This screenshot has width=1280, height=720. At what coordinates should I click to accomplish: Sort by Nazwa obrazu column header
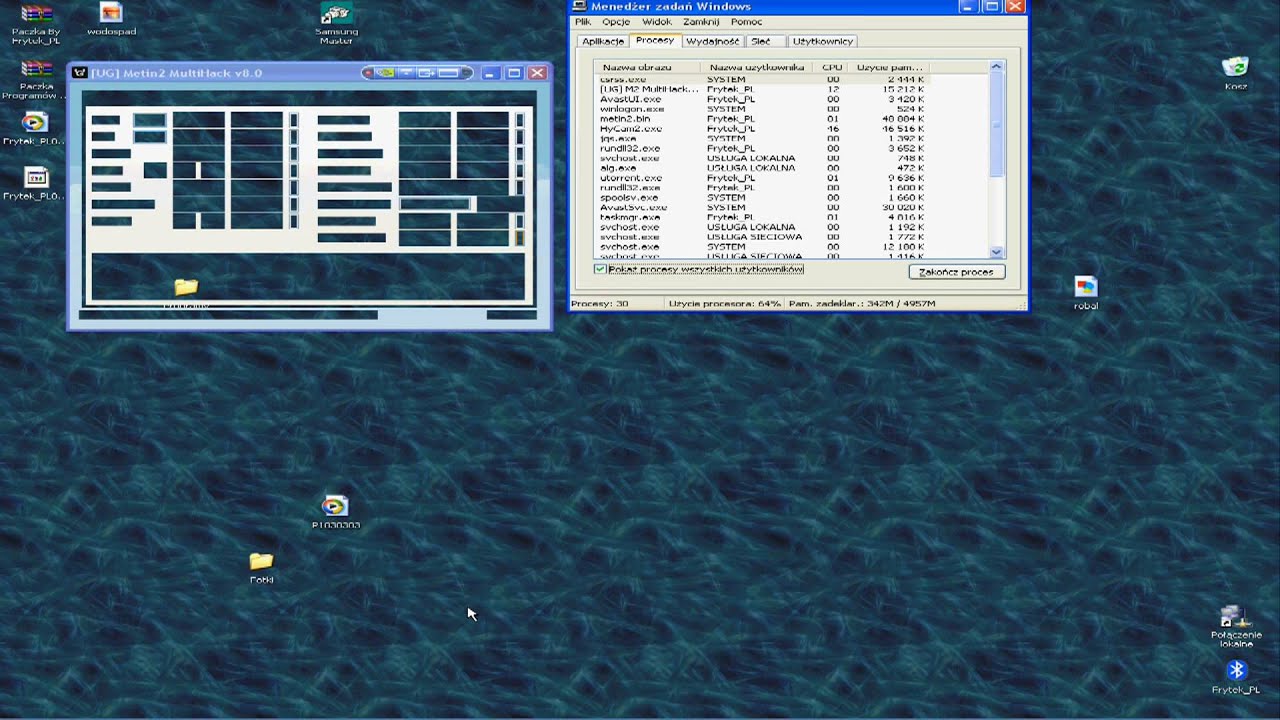pyautogui.click(x=647, y=67)
